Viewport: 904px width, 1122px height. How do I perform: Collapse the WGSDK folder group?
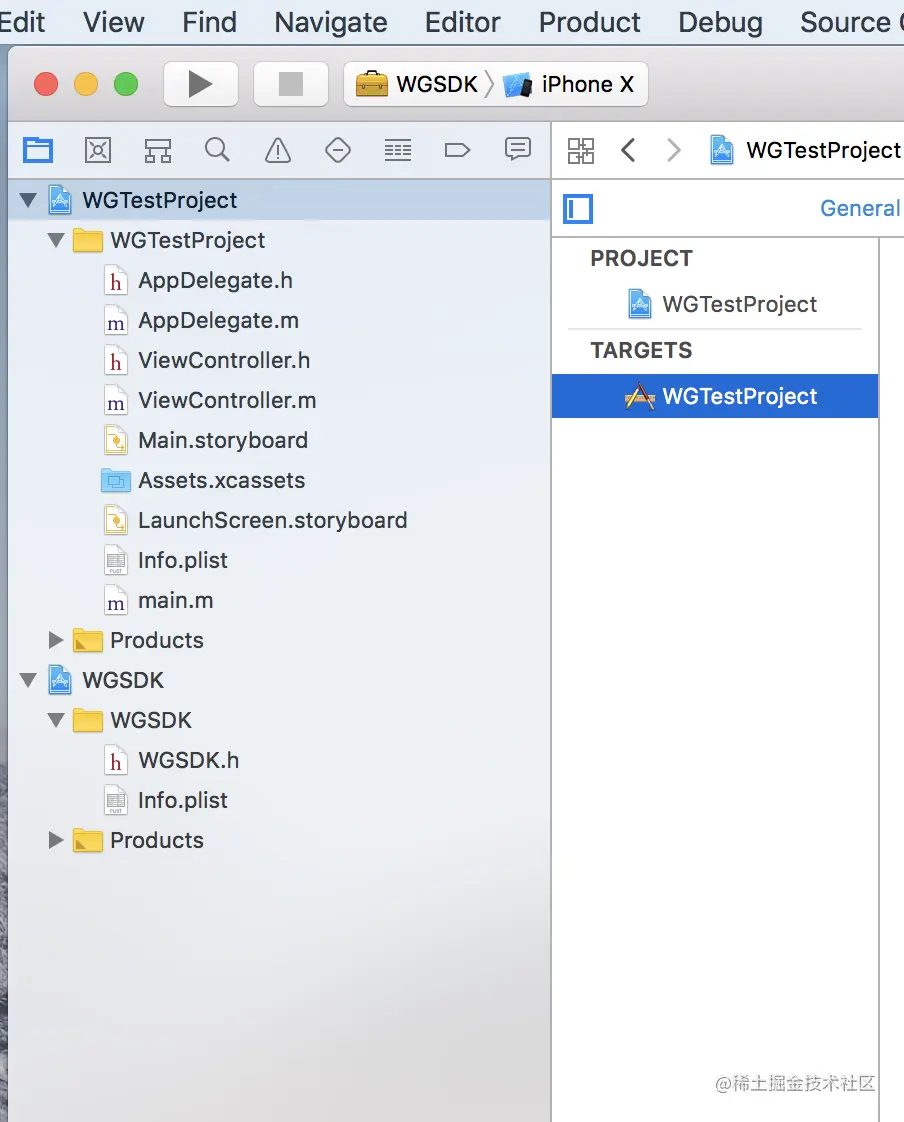coord(56,721)
